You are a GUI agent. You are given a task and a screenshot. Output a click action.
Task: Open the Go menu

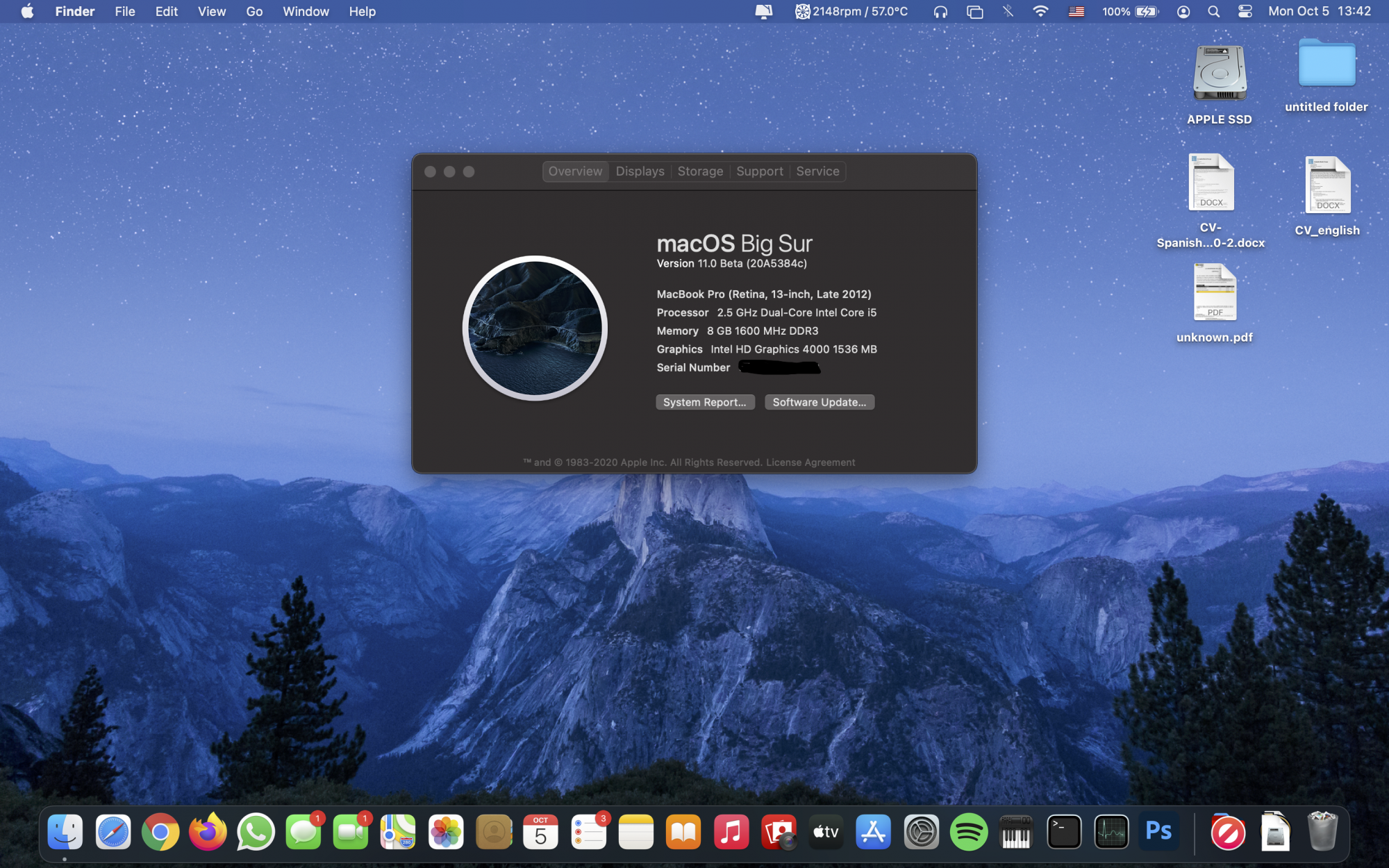(254, 12)
